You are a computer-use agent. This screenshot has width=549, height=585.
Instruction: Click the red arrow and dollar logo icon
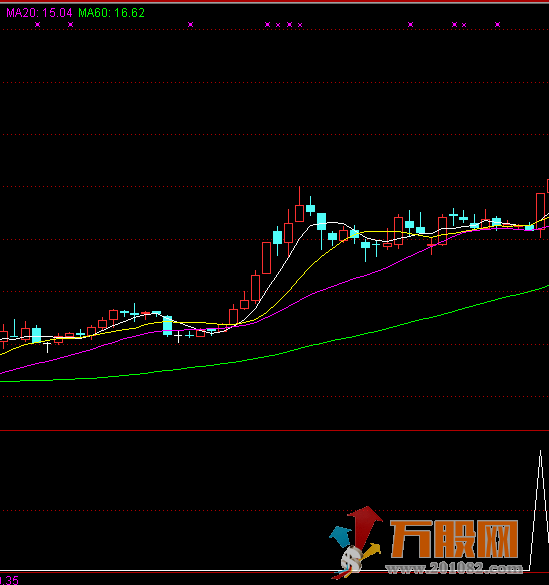356,541
